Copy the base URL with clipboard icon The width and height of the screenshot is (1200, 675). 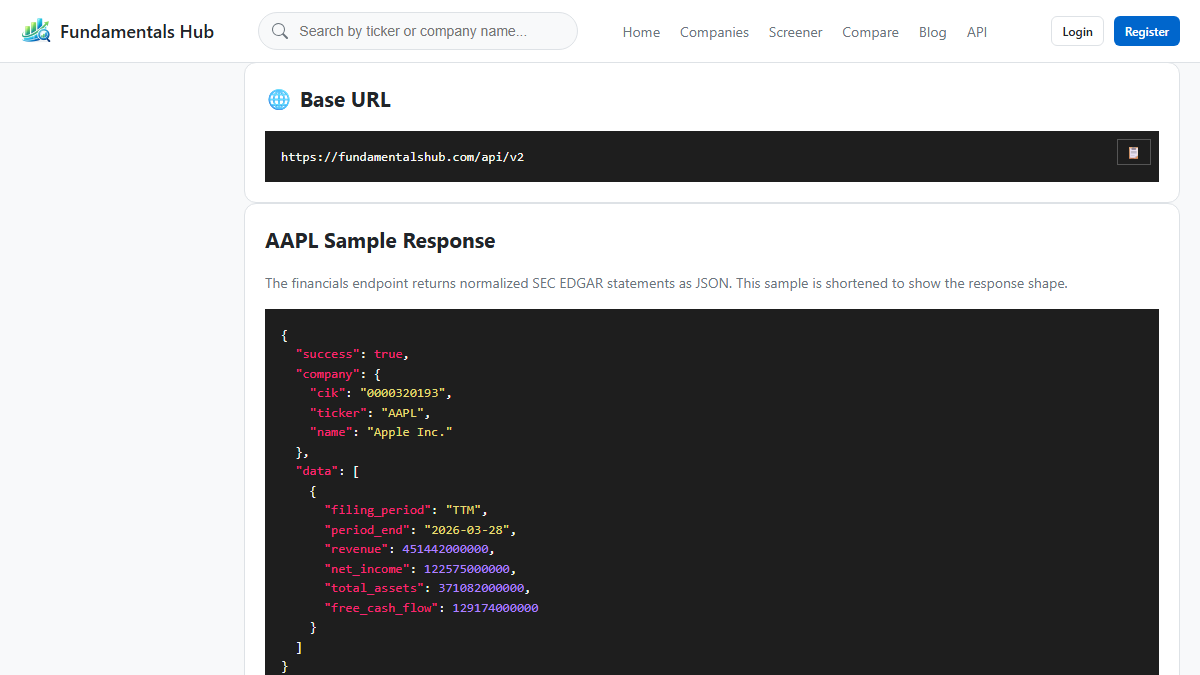[x=1134, y=152]
